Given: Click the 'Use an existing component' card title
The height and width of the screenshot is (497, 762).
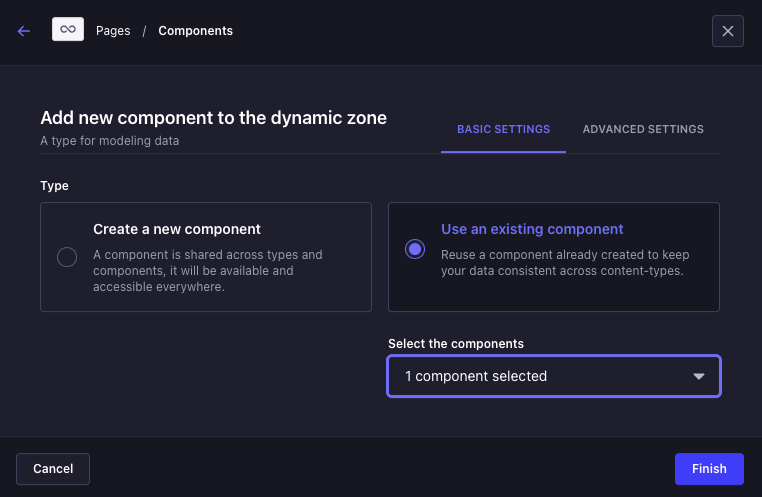Looking at the screenshot, I should [532, 229].
